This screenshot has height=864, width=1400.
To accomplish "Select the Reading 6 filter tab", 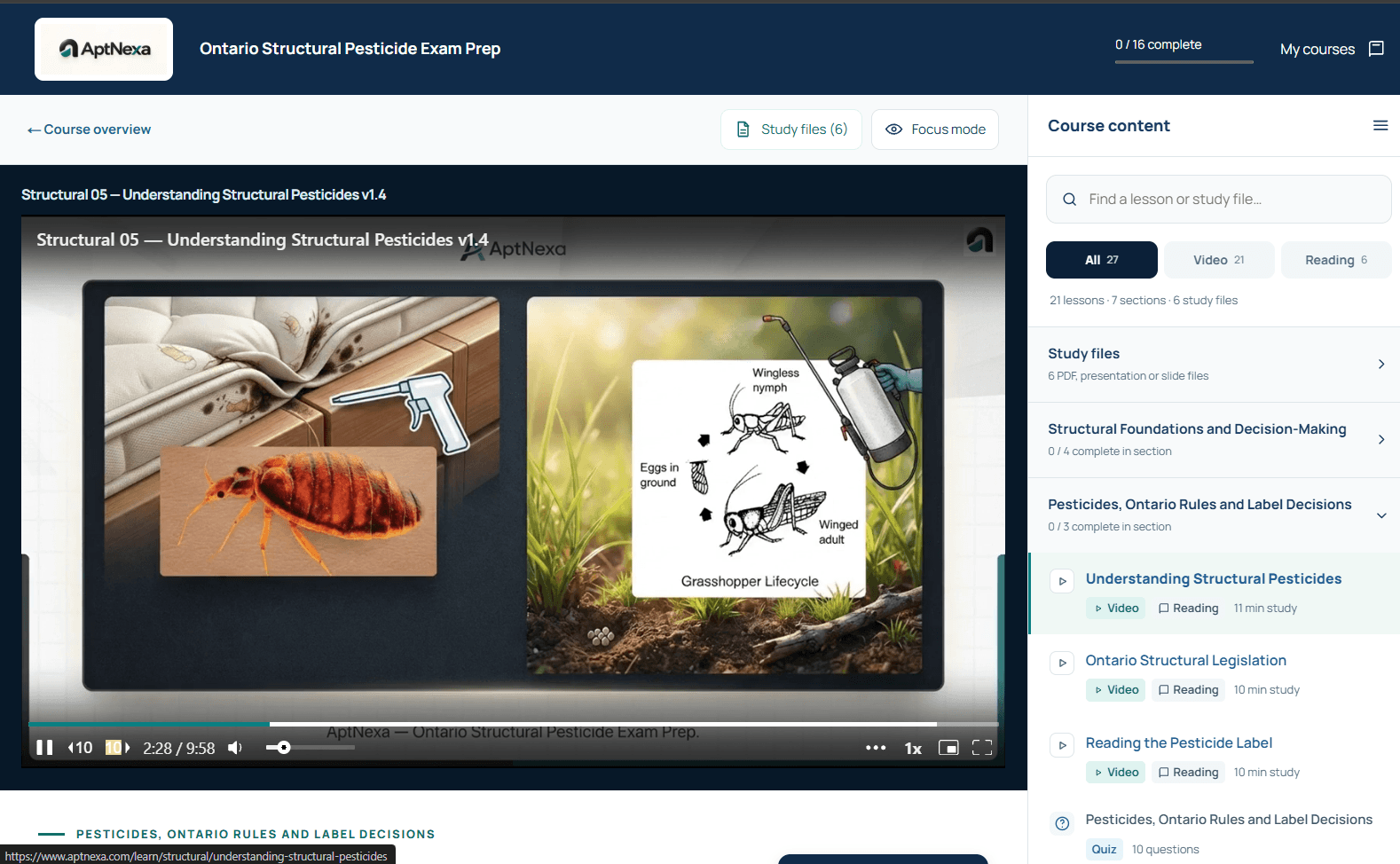I will pos(1336,260).
